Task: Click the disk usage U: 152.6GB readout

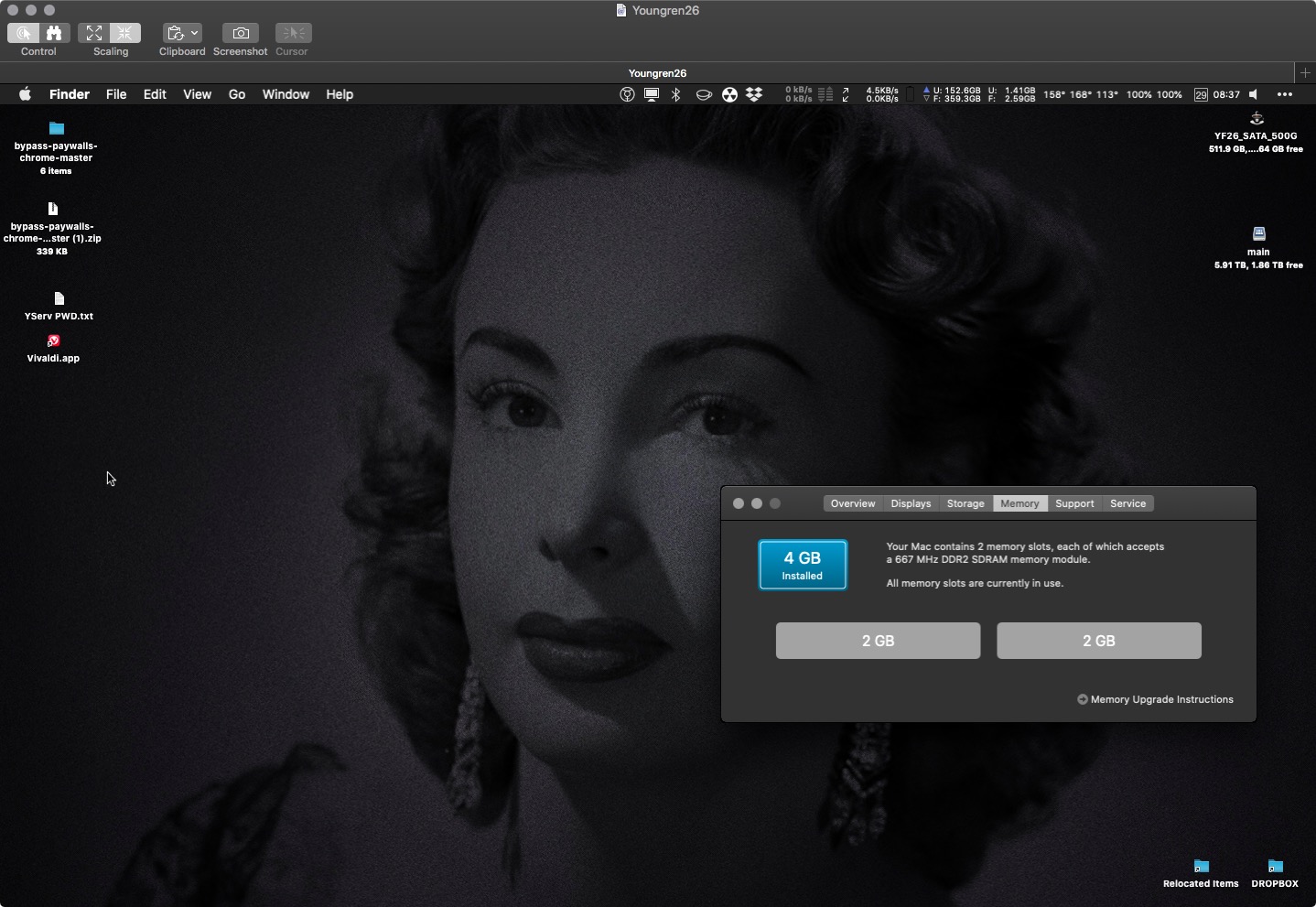Action: [x=951, y=94]
